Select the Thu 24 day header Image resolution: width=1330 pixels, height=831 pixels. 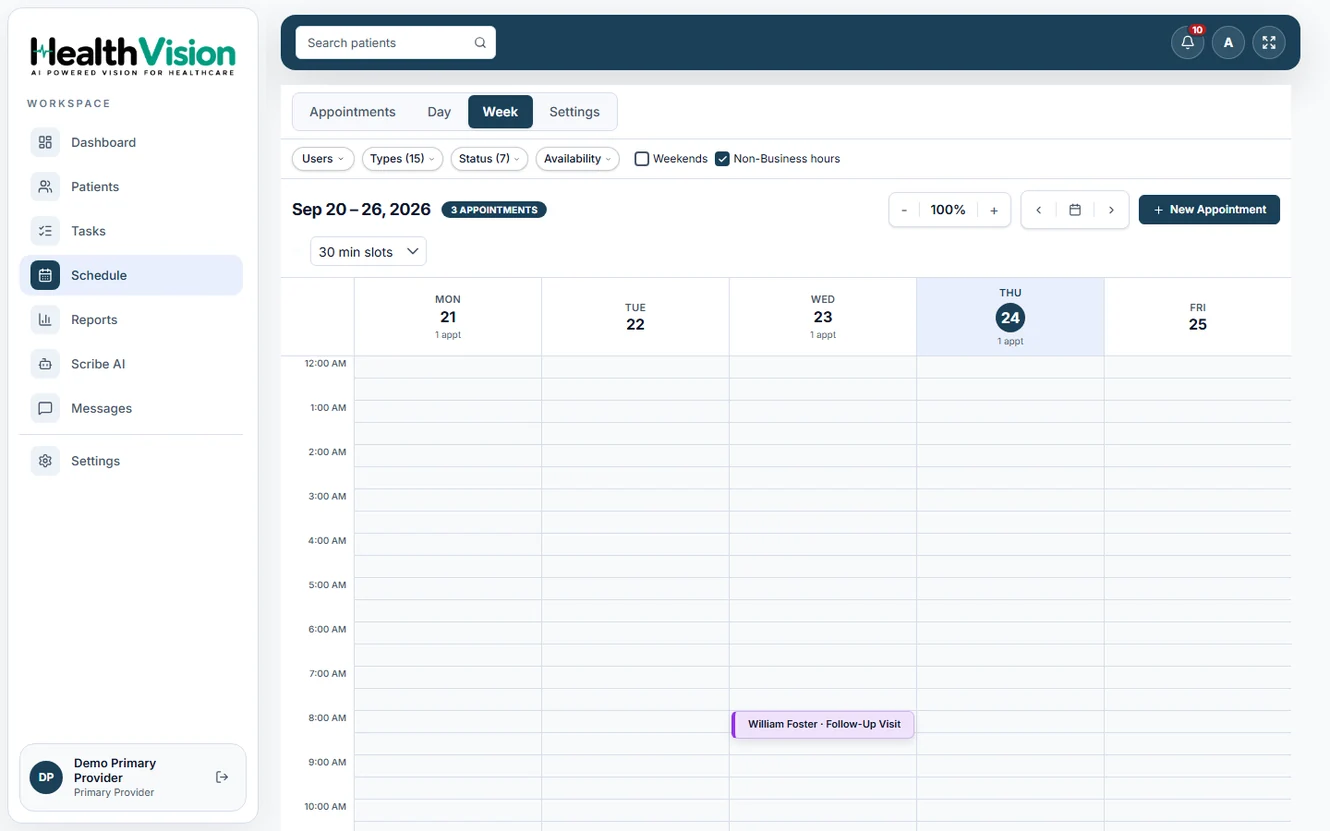(x=1010, y=316)
